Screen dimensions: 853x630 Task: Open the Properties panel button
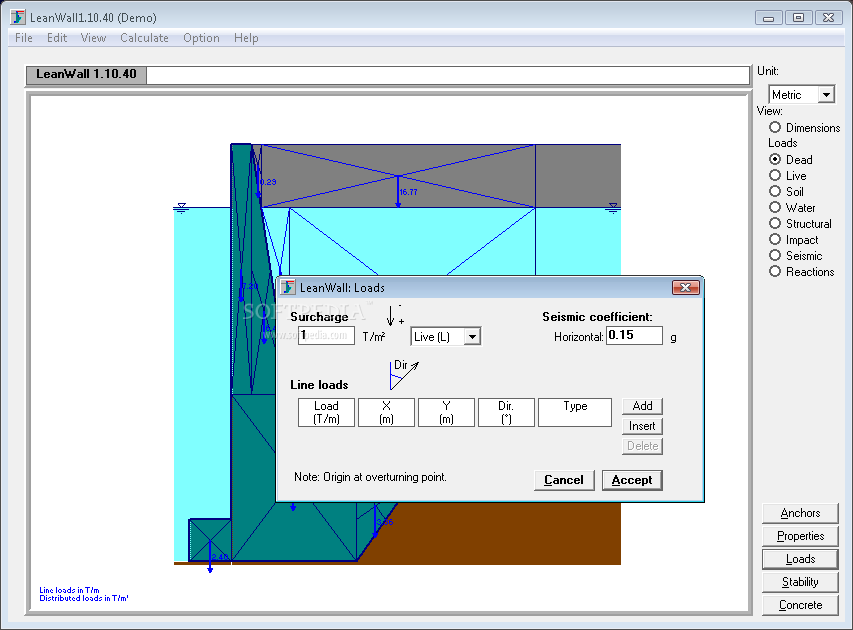tap(800, 536)
